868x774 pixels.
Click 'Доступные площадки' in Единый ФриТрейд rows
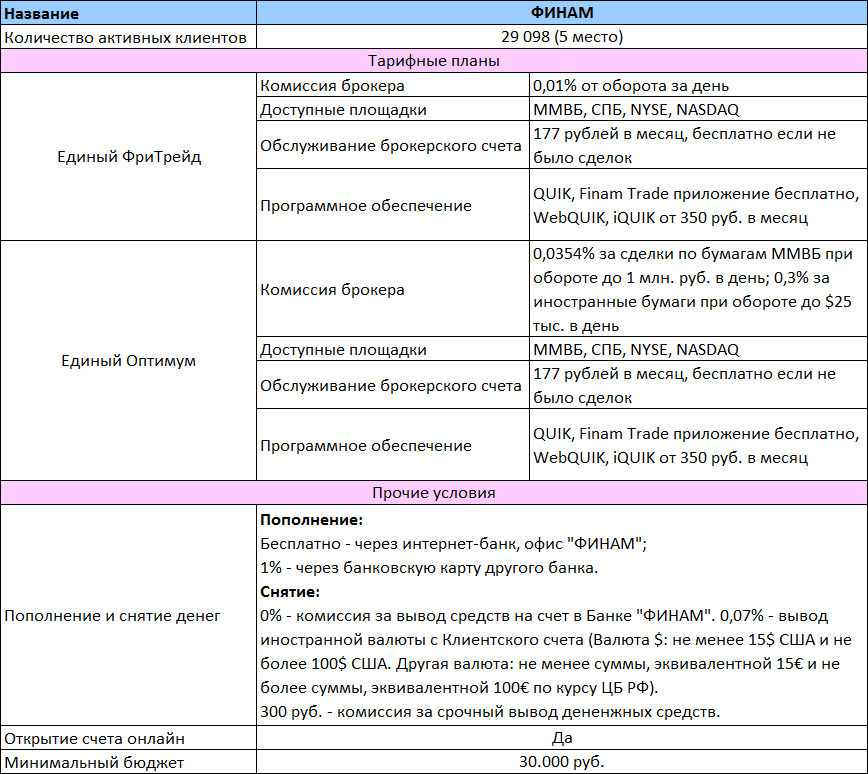pos(392,109)
